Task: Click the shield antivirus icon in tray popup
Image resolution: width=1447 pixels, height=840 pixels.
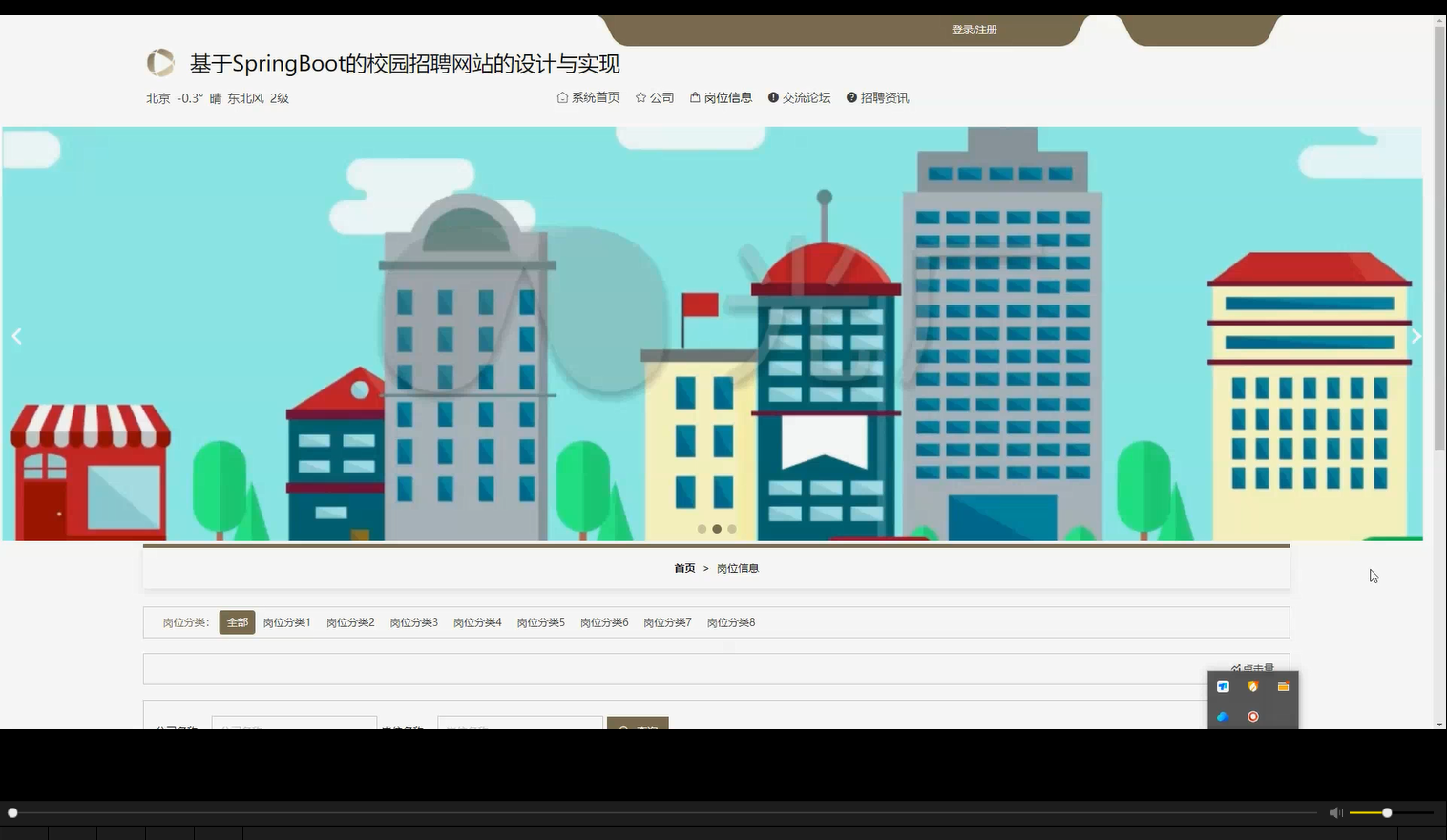Action: tap(1252, 685)
